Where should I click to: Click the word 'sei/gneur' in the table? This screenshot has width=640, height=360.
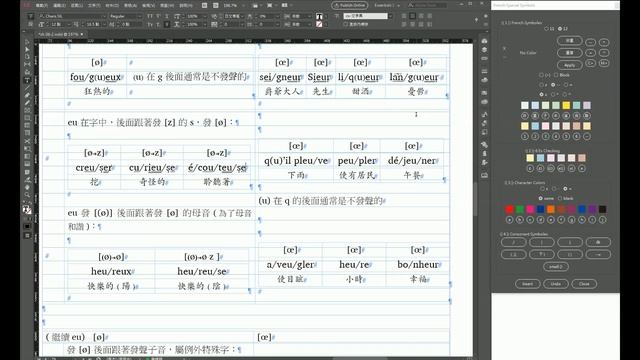(280, 77)
